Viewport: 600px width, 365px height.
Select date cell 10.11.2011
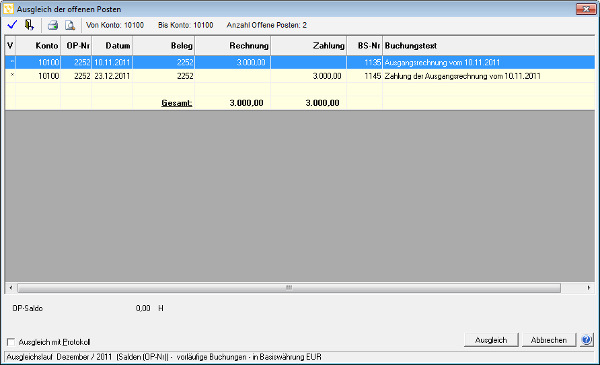tap(112, 62)
